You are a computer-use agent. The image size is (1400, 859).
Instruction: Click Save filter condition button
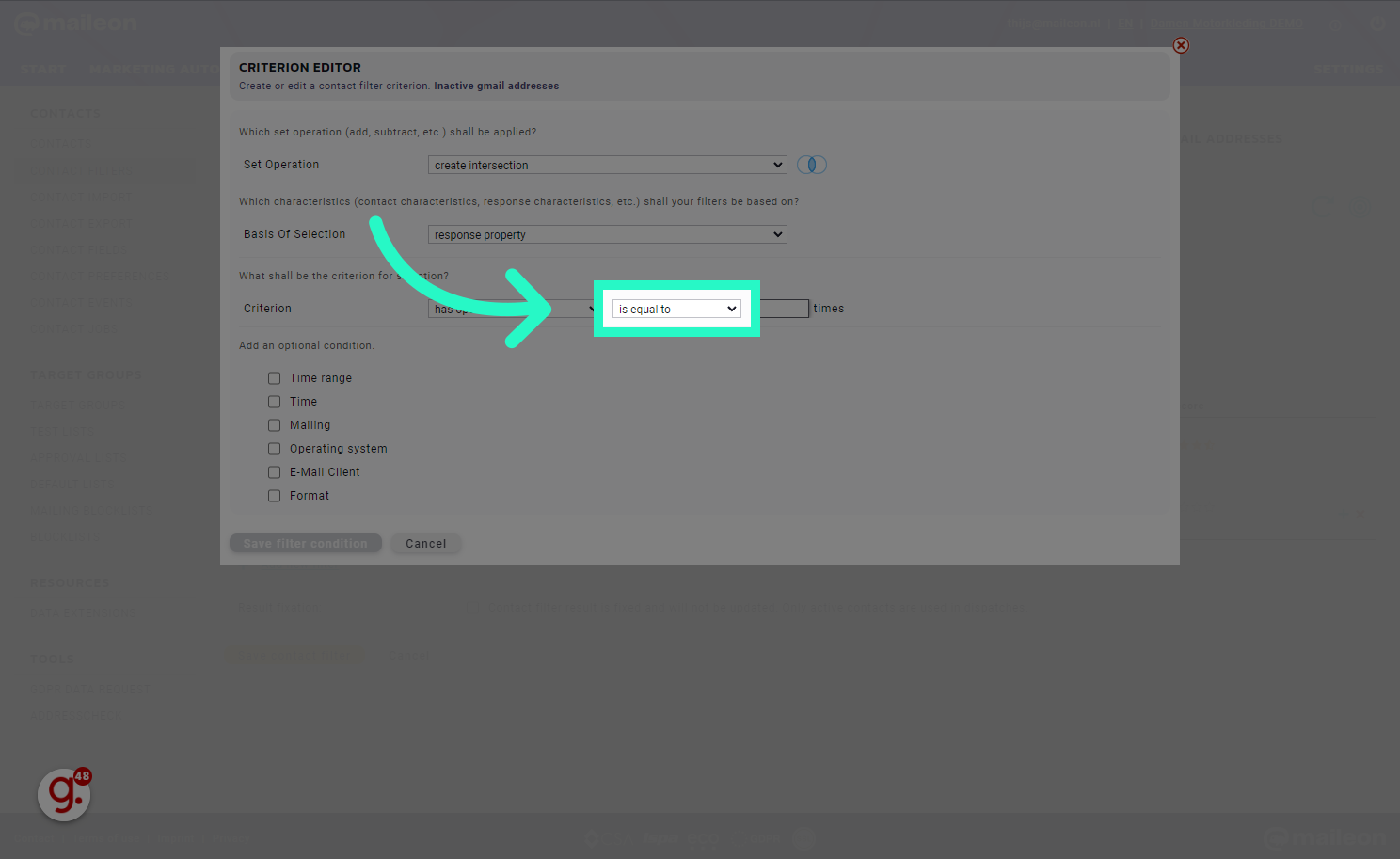[x=306, y=543]
